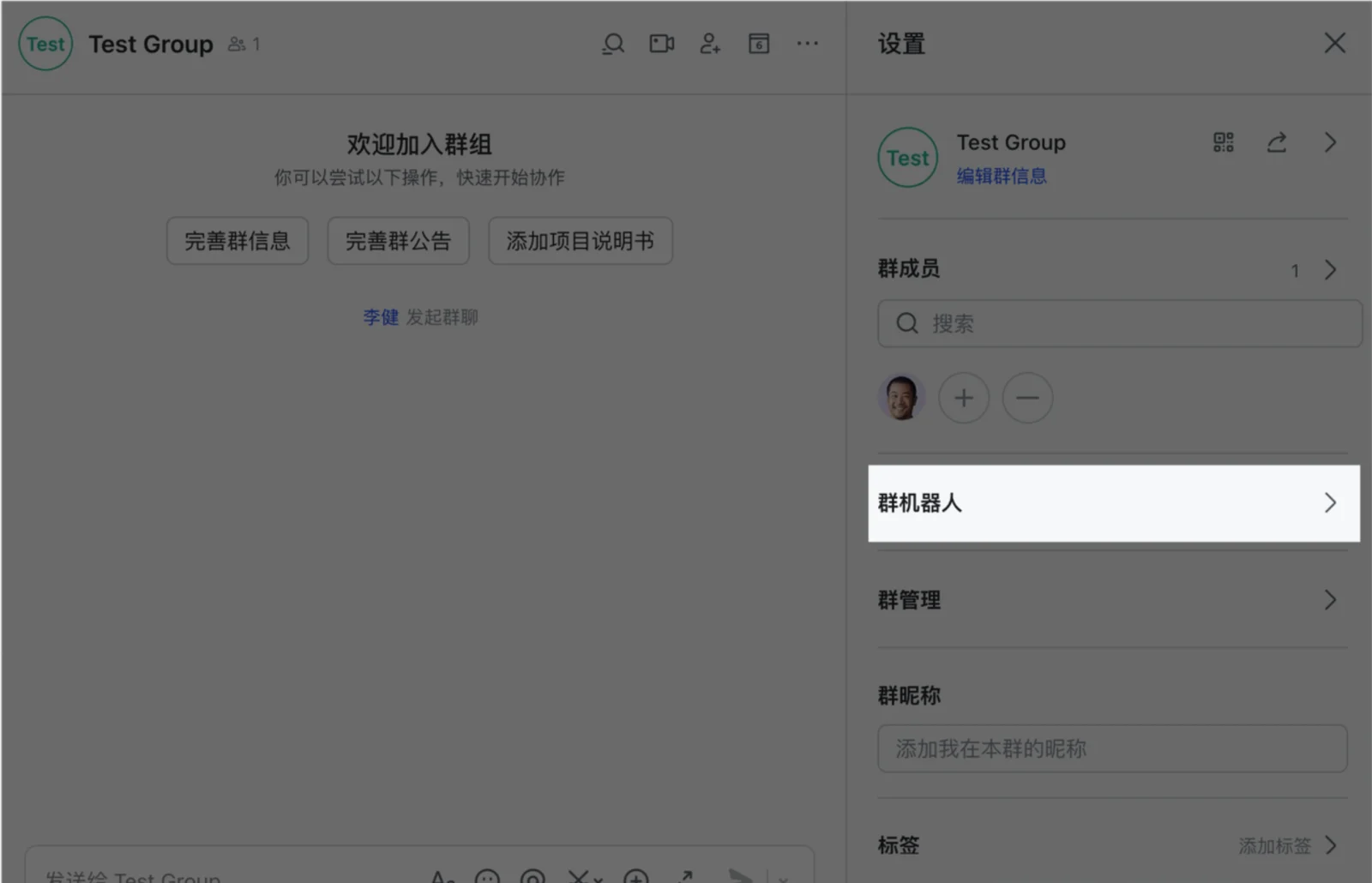Click the 搜索 members input field

click(1120, 323)
